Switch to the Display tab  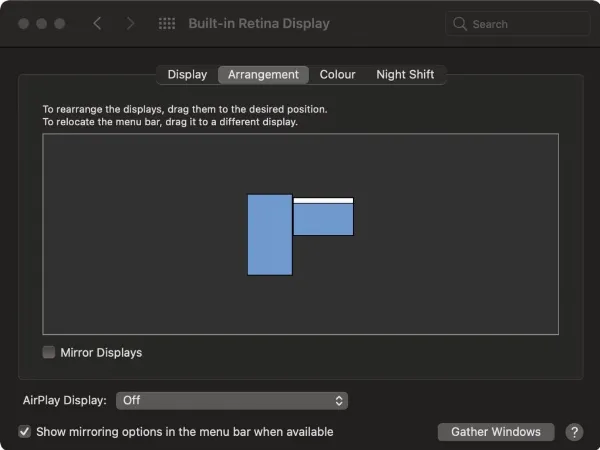pyautogui.click(x=187, y=74)
